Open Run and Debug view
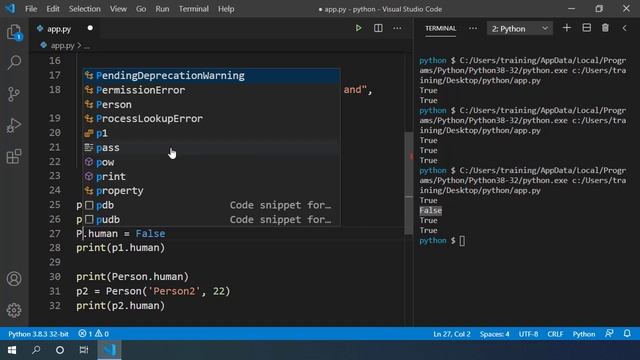This screenshot has height=360, width=640. pos(14,125)
